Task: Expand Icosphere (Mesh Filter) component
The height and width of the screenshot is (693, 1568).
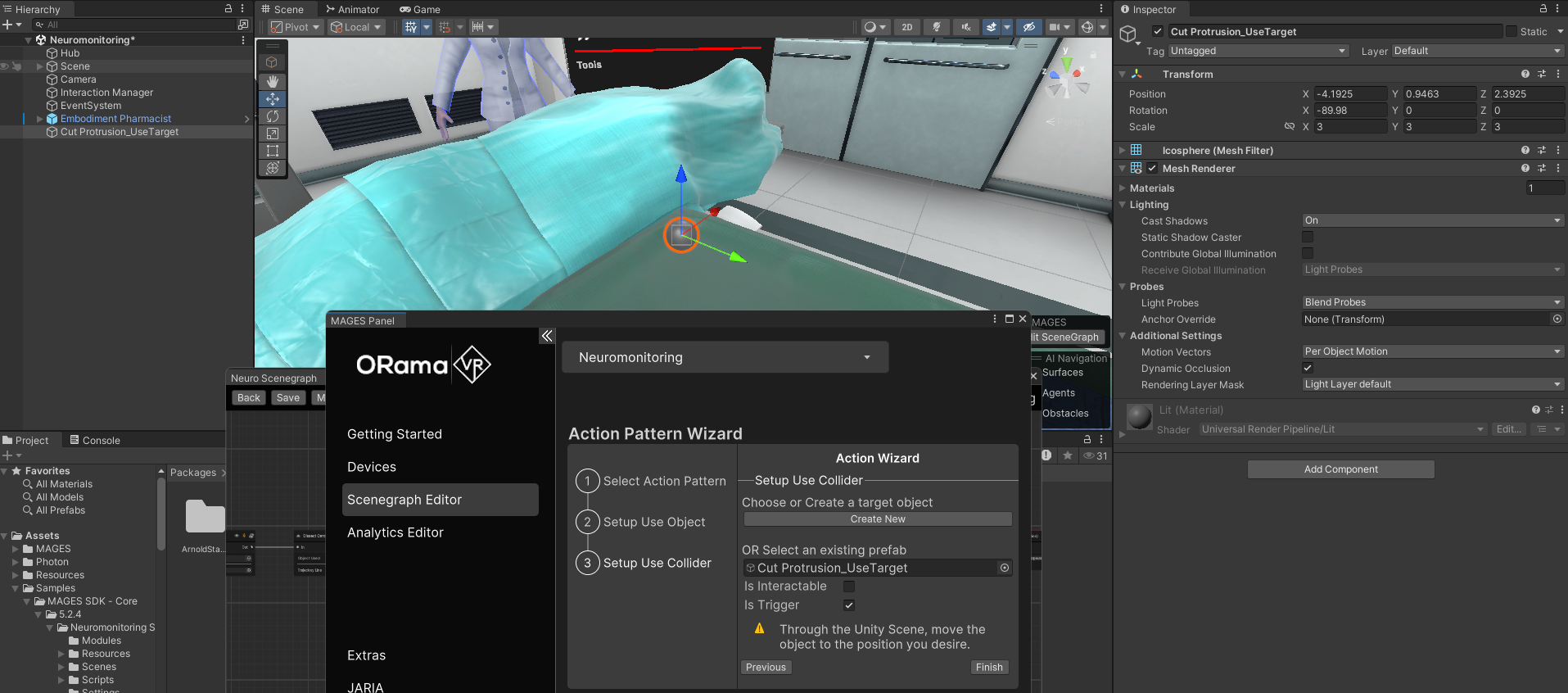Action: click(1123, 151)
